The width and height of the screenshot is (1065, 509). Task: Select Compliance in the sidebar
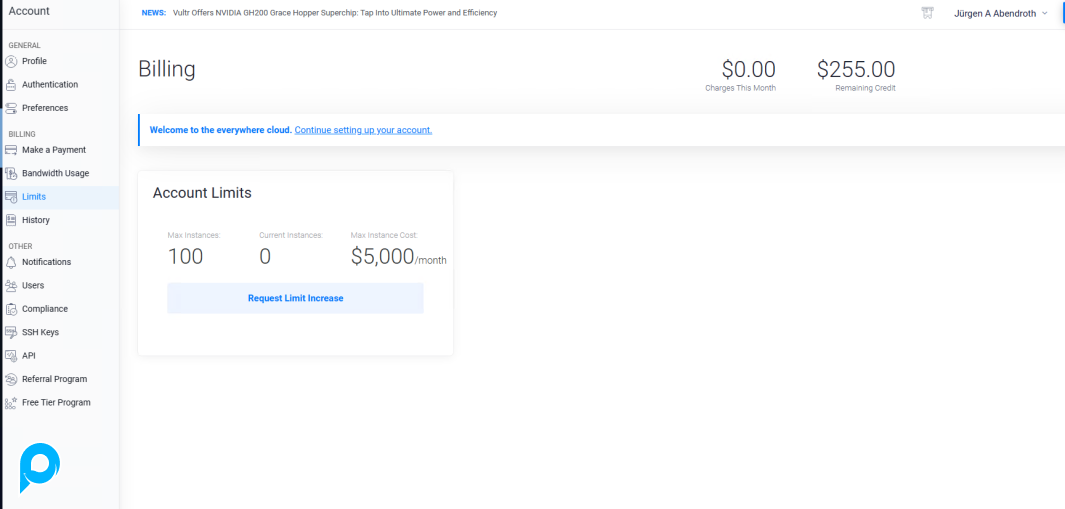click(45, 309)
